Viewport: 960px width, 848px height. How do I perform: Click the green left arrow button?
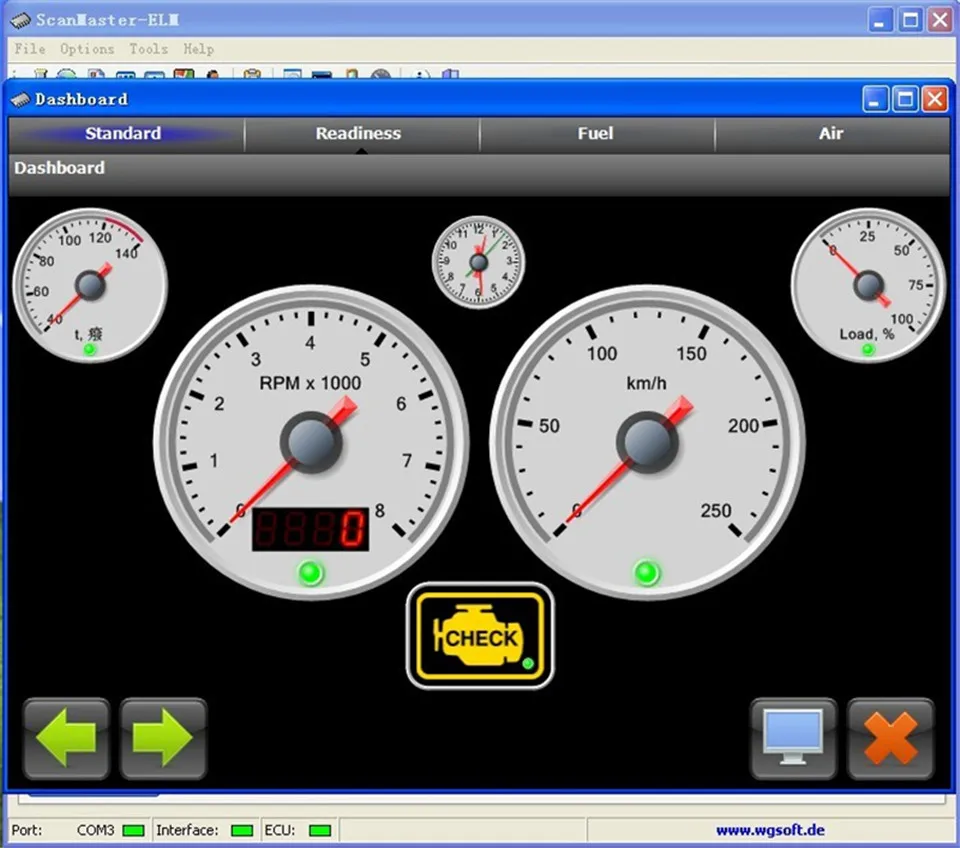click(66, 739)
